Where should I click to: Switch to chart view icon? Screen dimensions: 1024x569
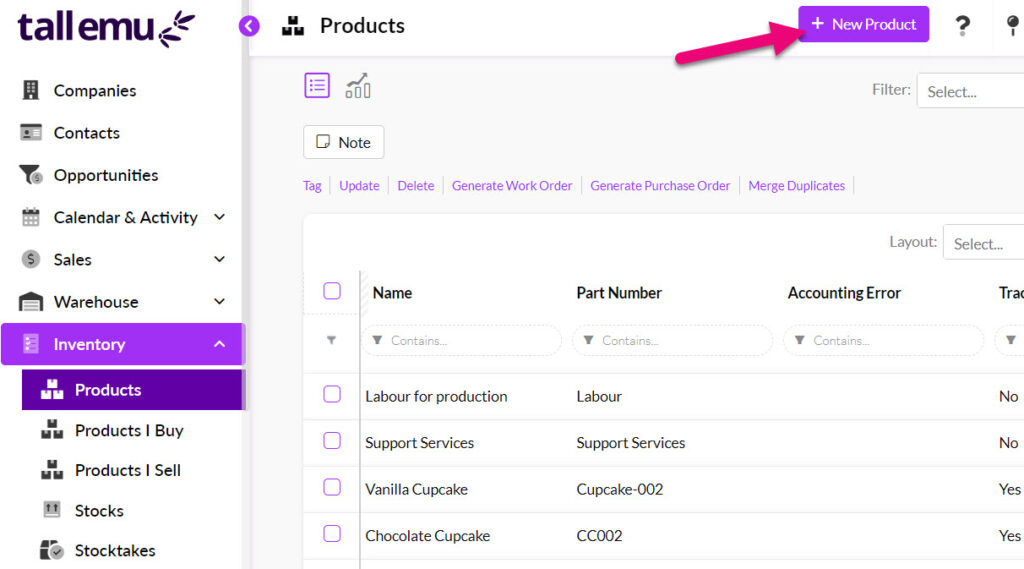tap(358, 86)
